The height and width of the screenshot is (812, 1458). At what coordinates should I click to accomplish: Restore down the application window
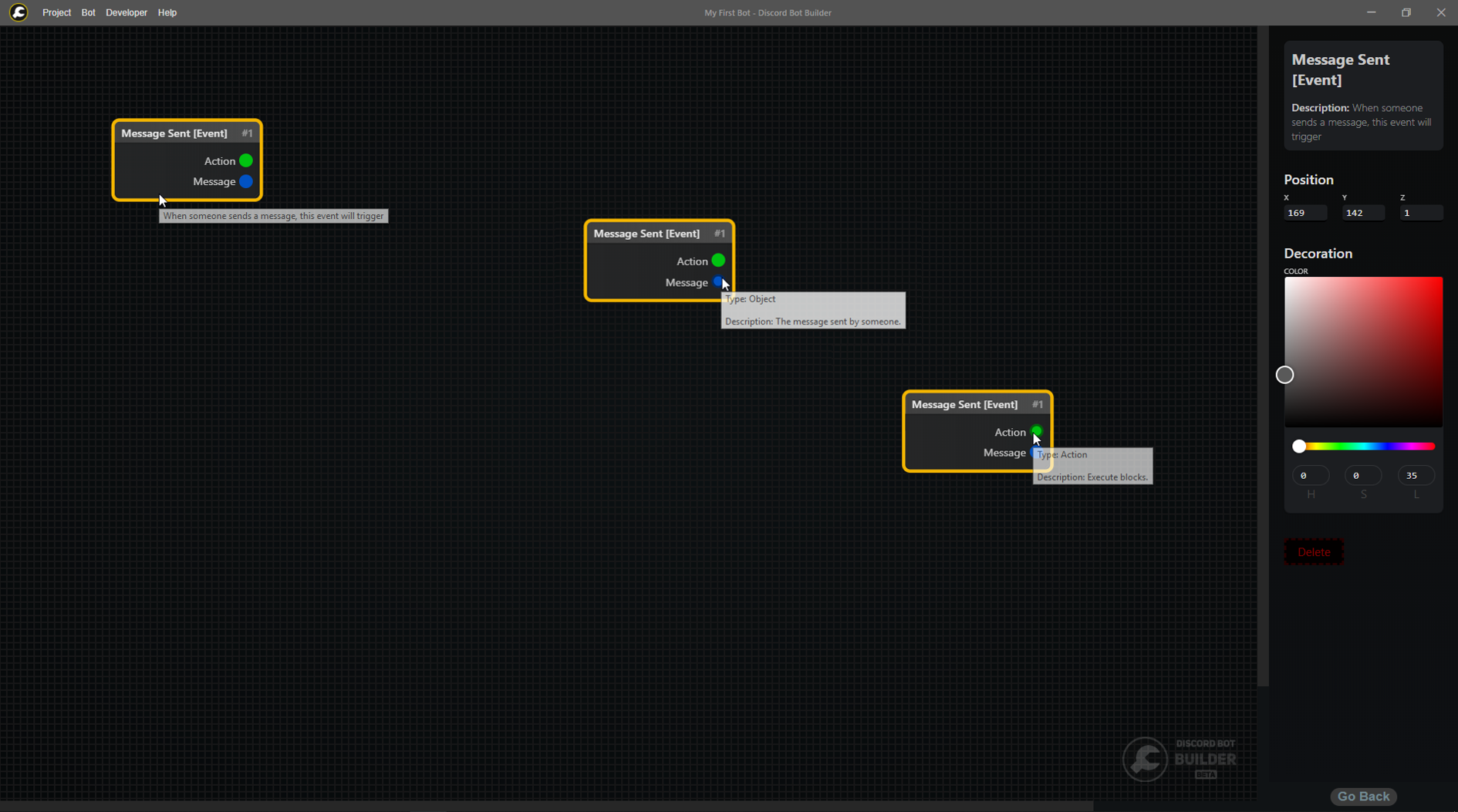coord(1406,12)
